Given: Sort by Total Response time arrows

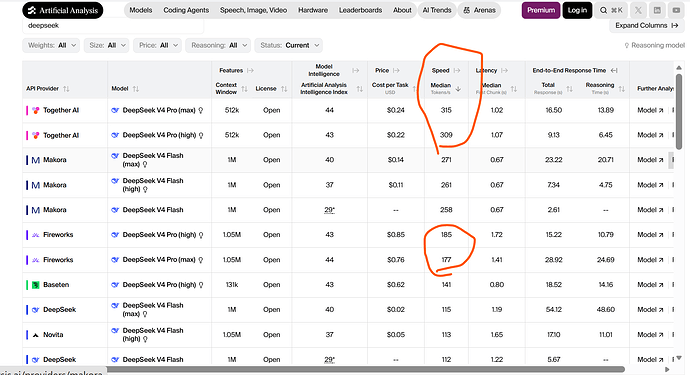Looking at the screenshot, I should click(x=569, y=88).
